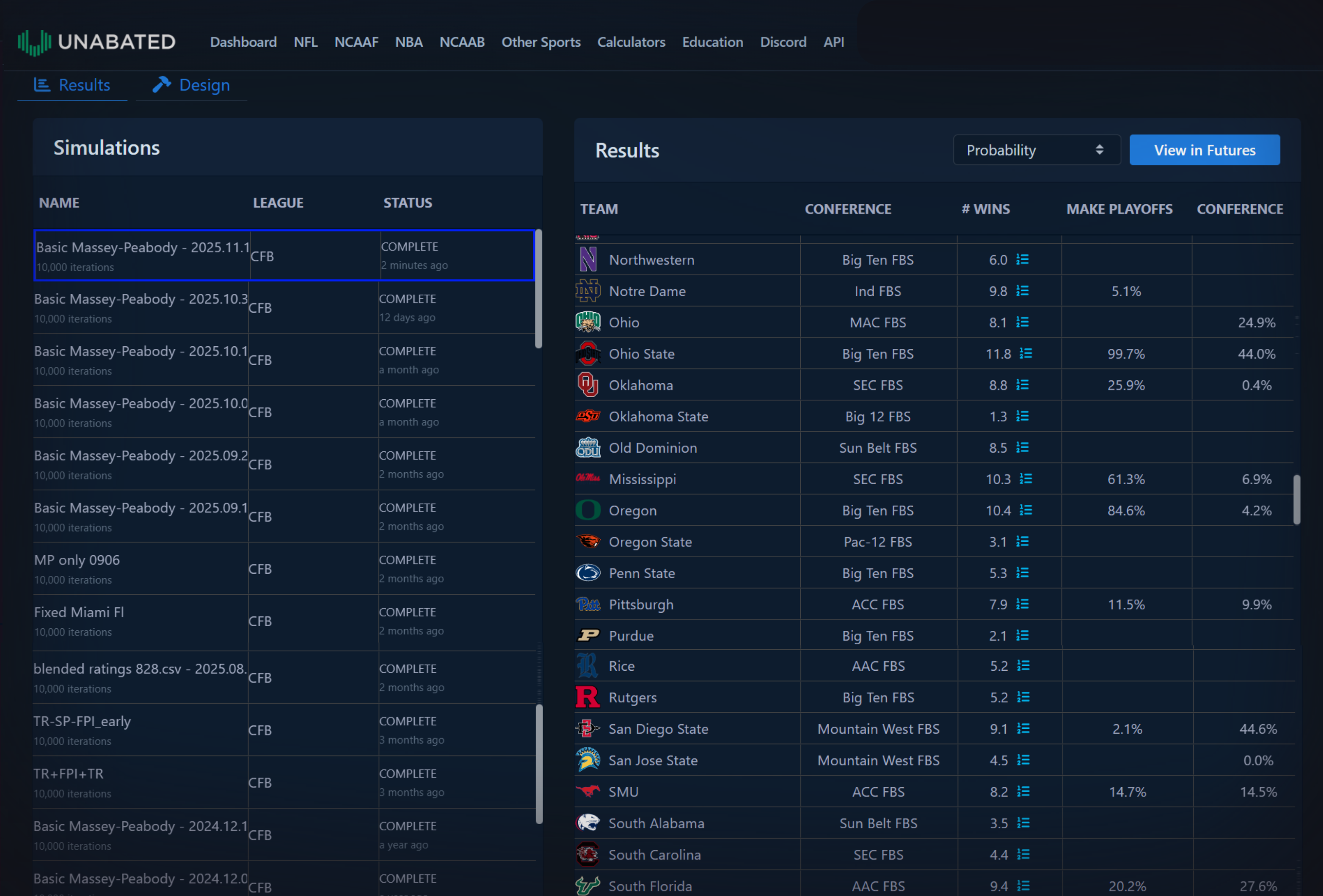Screen dimensions: 1323x896
Task: Select simulation Basic Massey-Peabody - 2025.11.1
Action: 284,256
